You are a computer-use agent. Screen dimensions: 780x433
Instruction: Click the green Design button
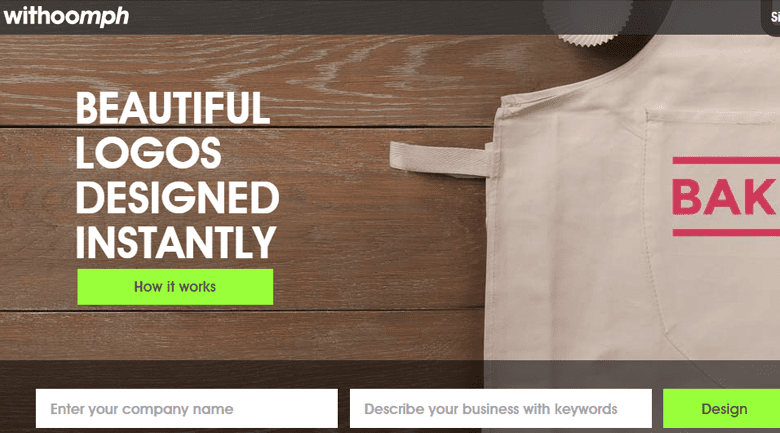click(x=722, y=409)
